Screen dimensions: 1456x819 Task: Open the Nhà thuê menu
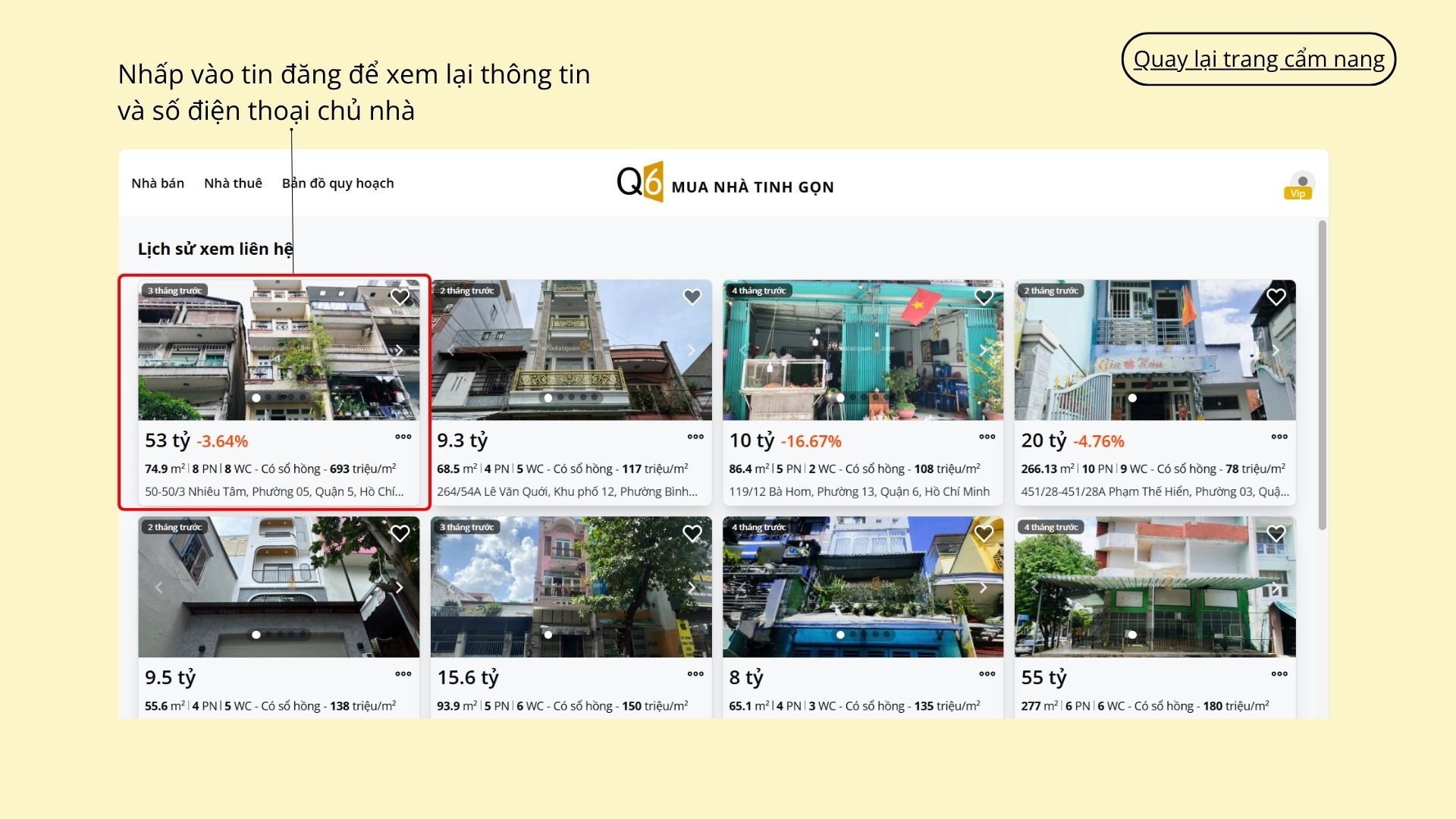pyautogui.click(x=233, y=184)
